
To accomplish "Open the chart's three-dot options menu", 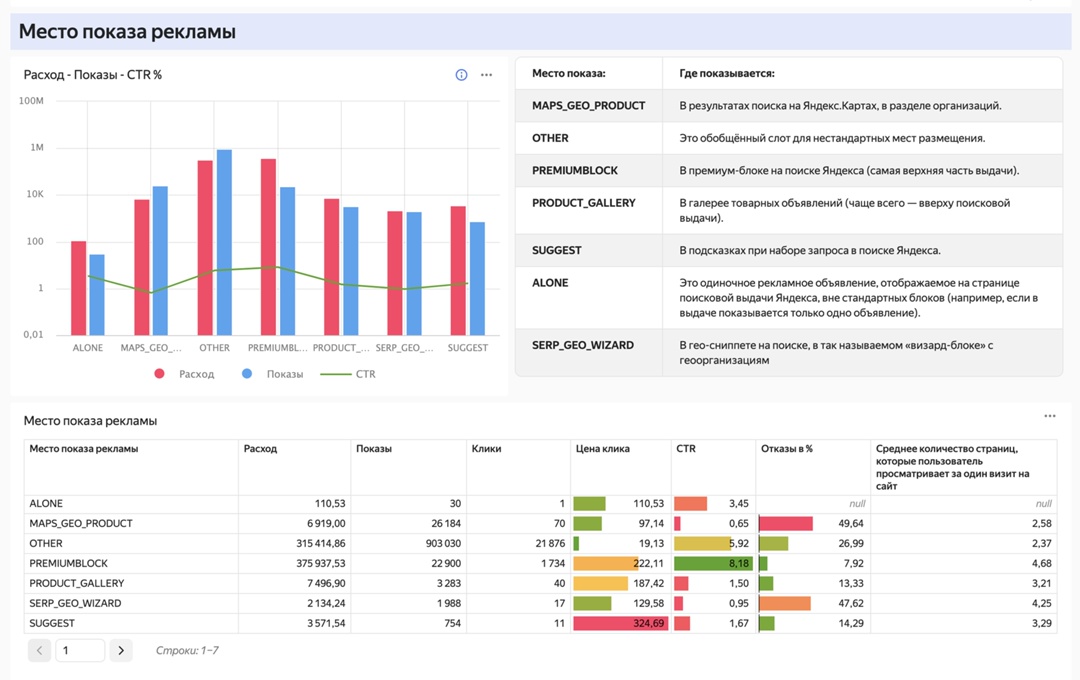I will pos(487,75).
